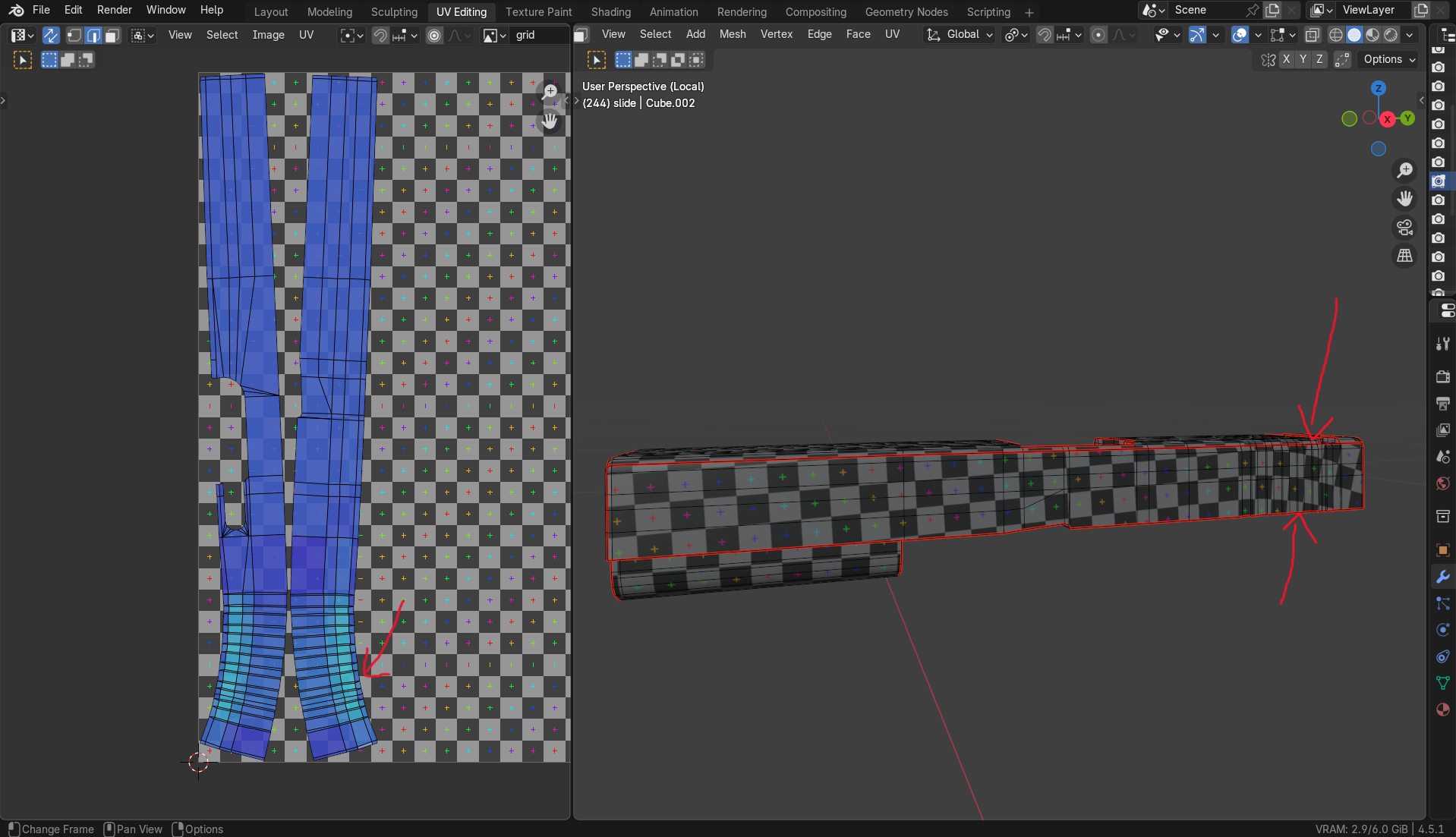The width and height of the screenshot is (1456, 837).
Task: Toggle UV sync selection button
Action: (51, 35)
